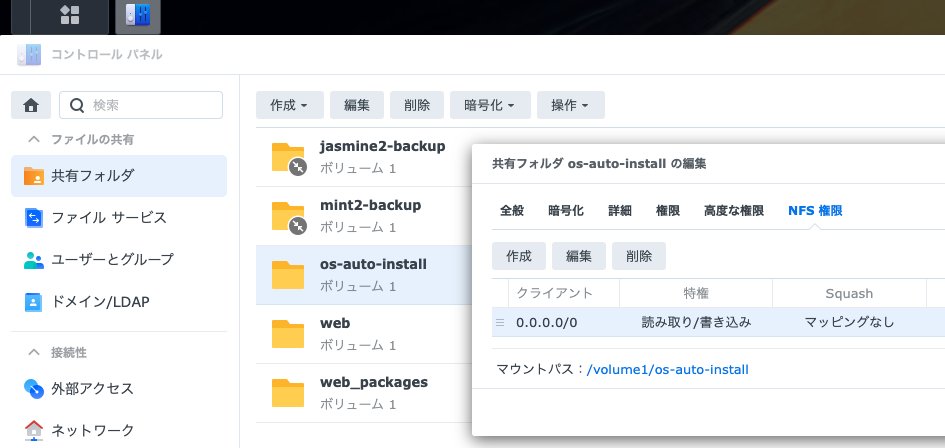Select the Control Panel taskbar icon
Image resolution: width=945 pixels, height=448 pixels.
138,16
